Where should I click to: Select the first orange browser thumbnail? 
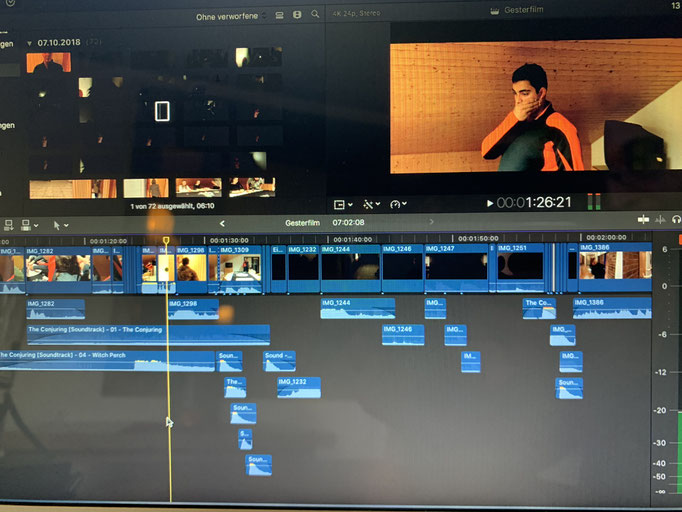click(x=48, y=62)
